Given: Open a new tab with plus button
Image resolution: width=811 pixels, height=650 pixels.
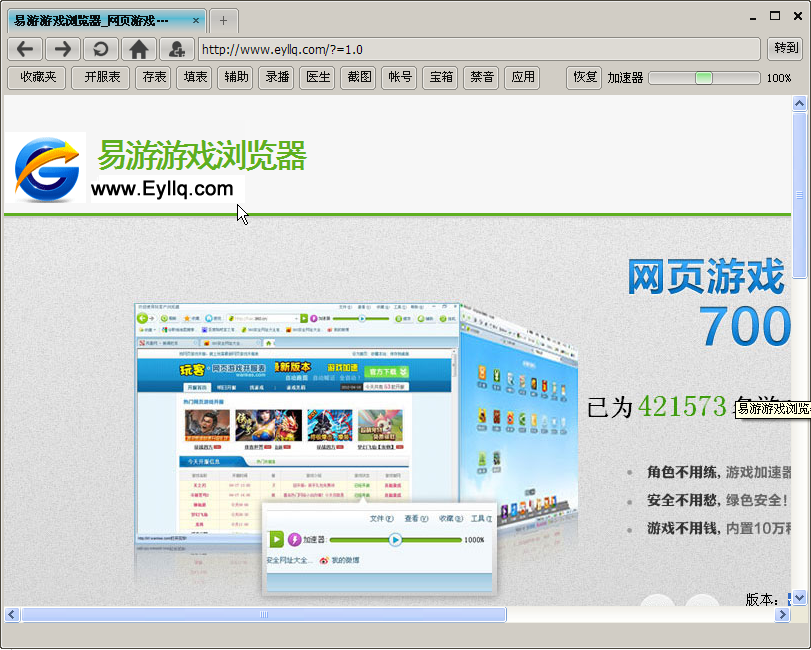Looking at the screenshot, I should tap(223, 21).
